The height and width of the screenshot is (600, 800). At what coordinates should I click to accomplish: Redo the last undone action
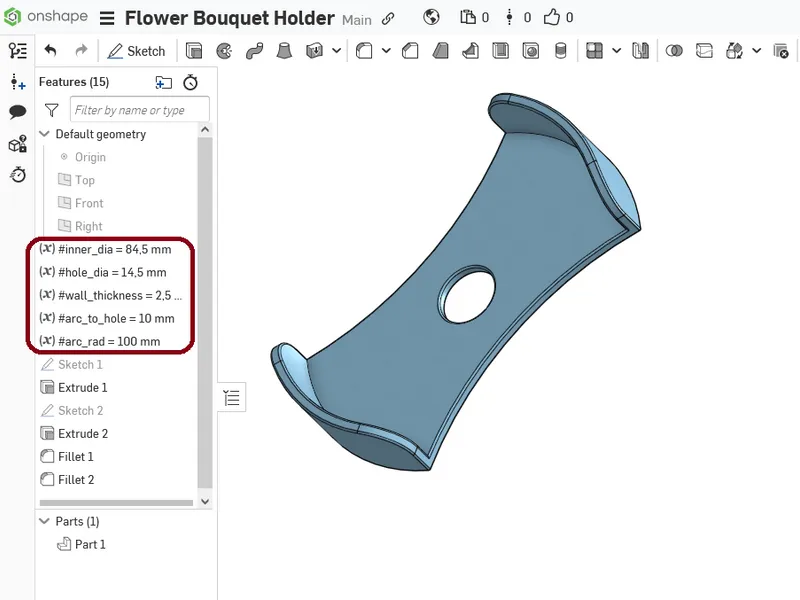coord(81,51)
